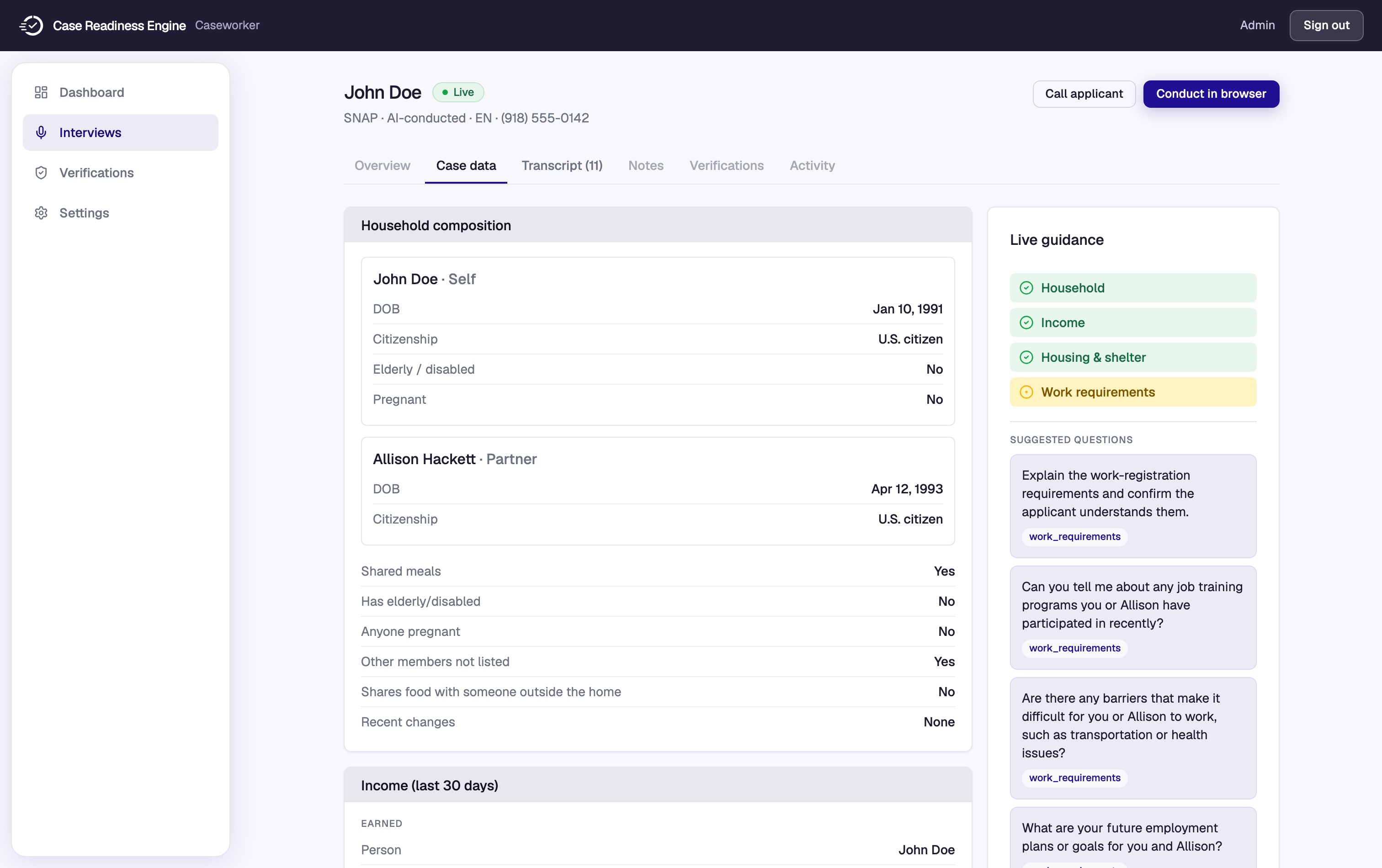The image size is (1382, 868).
Task: Click the Live guidance panel title
Action: [x=1057, y=240]
